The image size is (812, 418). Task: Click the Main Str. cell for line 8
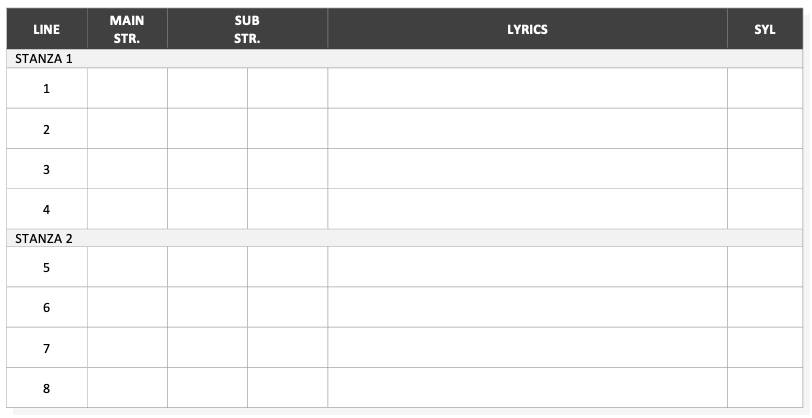tap(127, 388)
